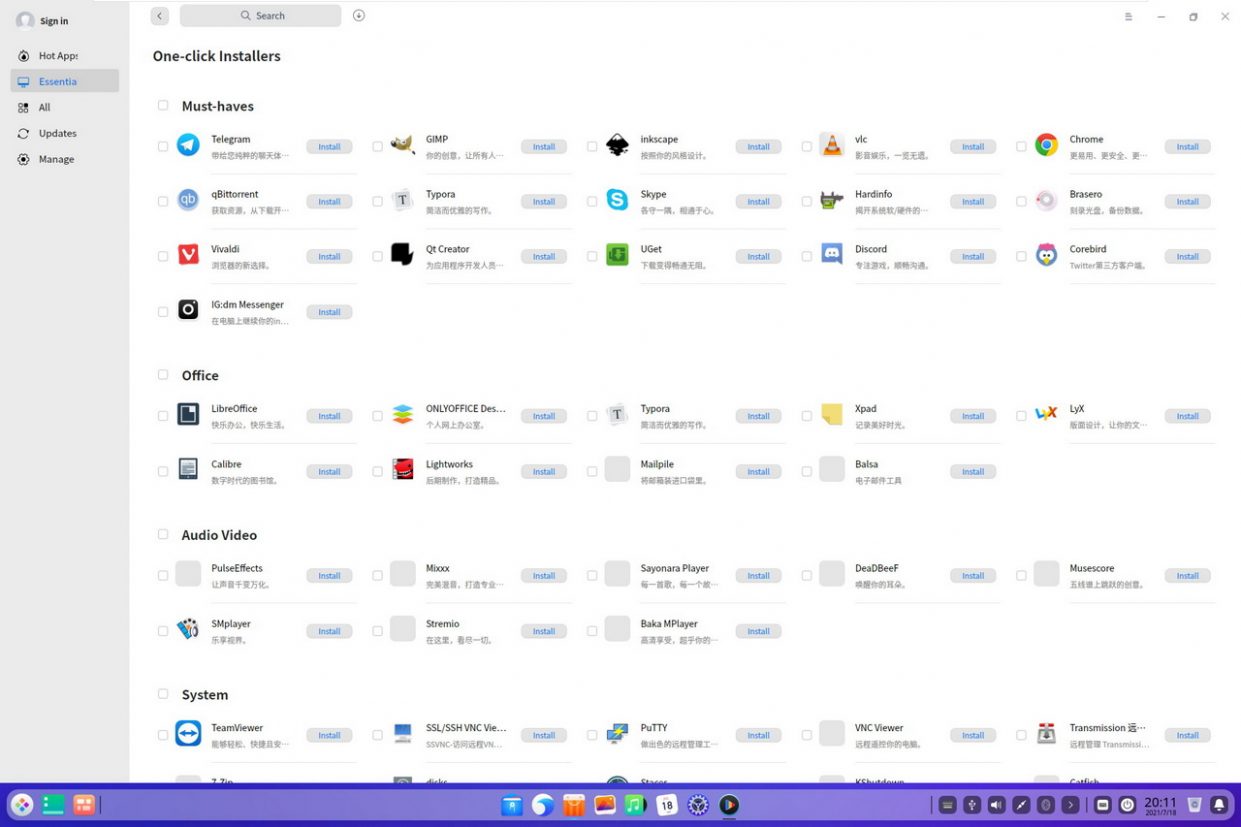Click the Chrome app icon
Screen dimensions: 1241x827
click(x=1046, y=146)
